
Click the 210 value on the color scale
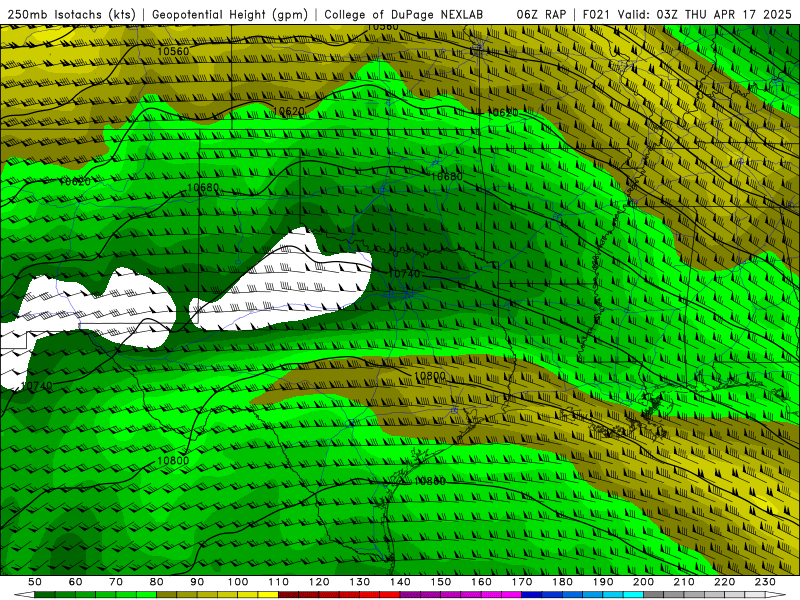(684, 582)
